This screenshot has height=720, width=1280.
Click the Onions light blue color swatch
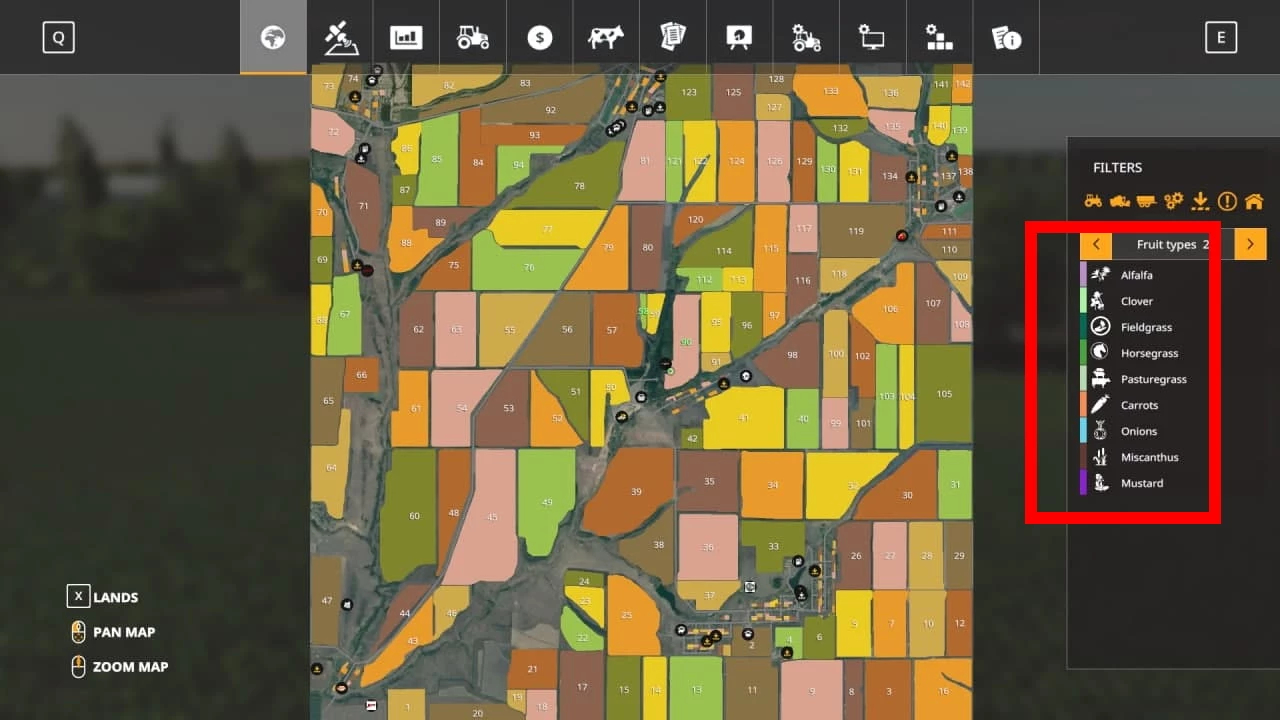click(x=1084, y=431)
